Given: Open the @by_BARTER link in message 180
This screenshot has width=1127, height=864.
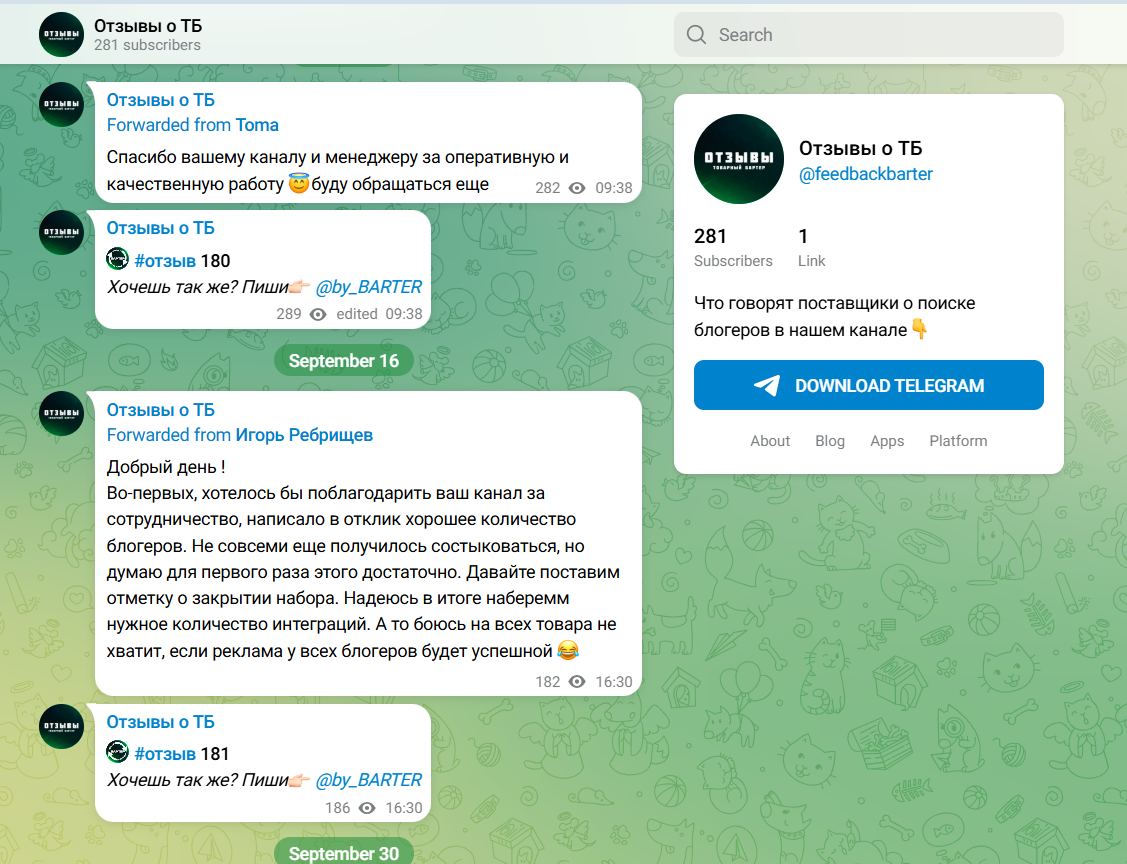Looking at the screenshot, I should pos(372,287).
